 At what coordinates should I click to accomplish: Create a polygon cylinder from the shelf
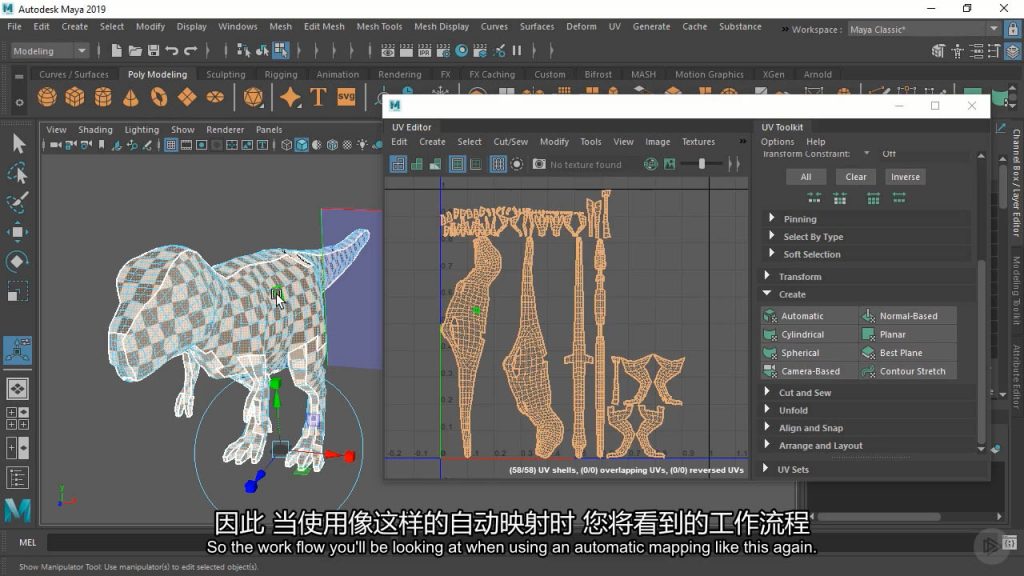click(x=103, y=97)
